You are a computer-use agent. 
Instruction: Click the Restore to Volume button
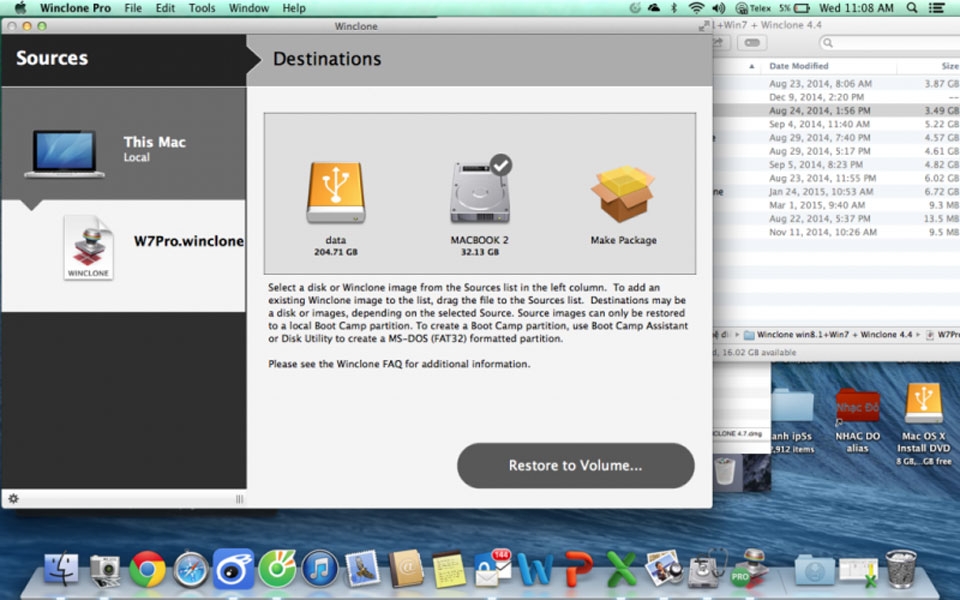576,465
